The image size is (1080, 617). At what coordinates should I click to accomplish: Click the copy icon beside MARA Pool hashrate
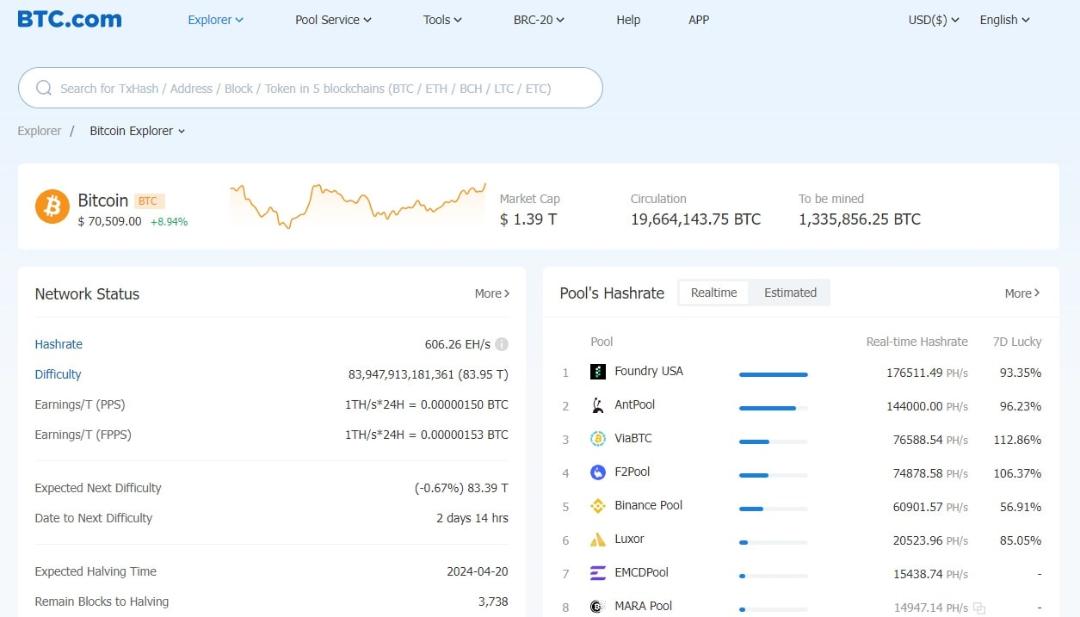[x=979, y=608]
